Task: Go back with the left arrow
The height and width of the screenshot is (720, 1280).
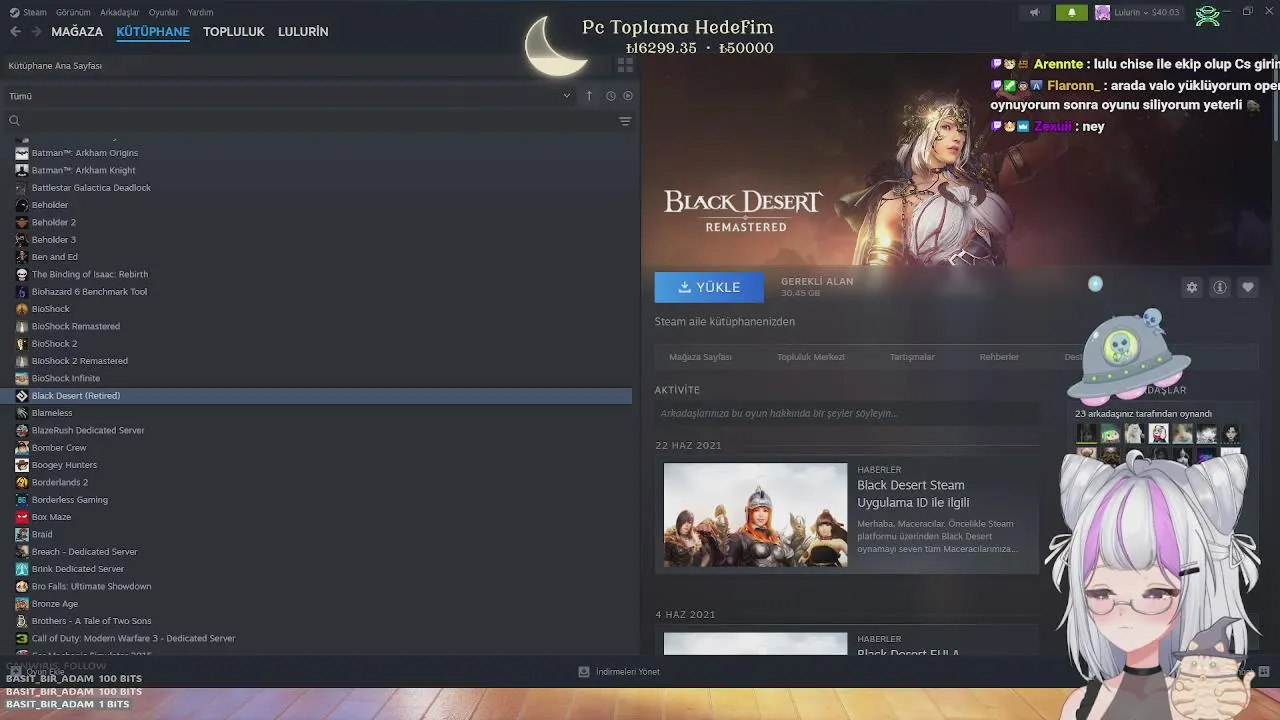Action: 15,32
